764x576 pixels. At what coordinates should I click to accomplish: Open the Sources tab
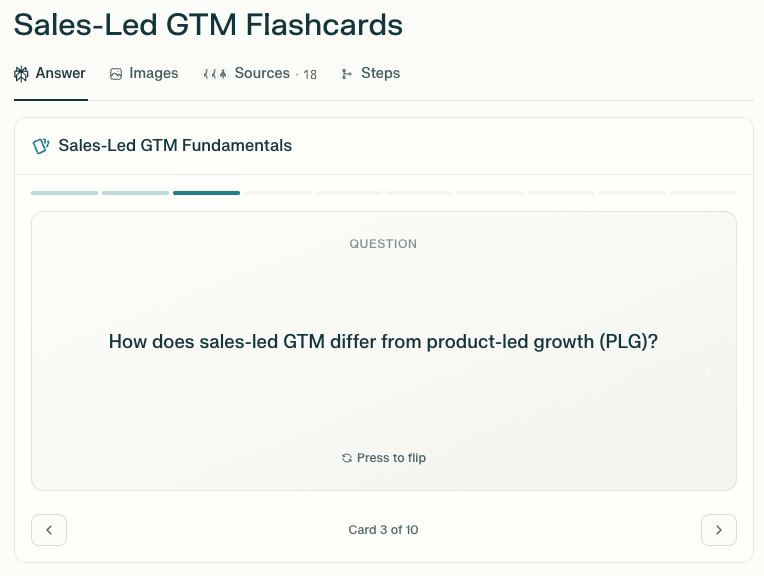pyautogui.click(x=262, y=74)
